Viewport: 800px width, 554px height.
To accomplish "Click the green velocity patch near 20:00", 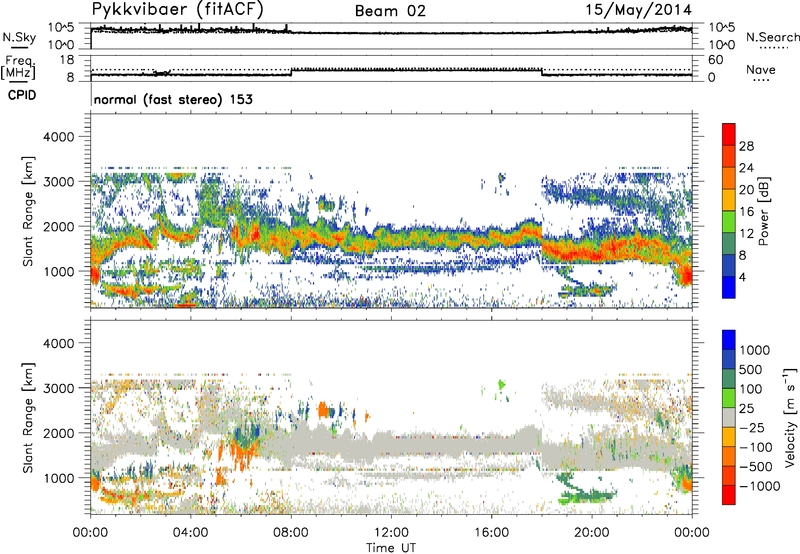I will pos(587,495).
